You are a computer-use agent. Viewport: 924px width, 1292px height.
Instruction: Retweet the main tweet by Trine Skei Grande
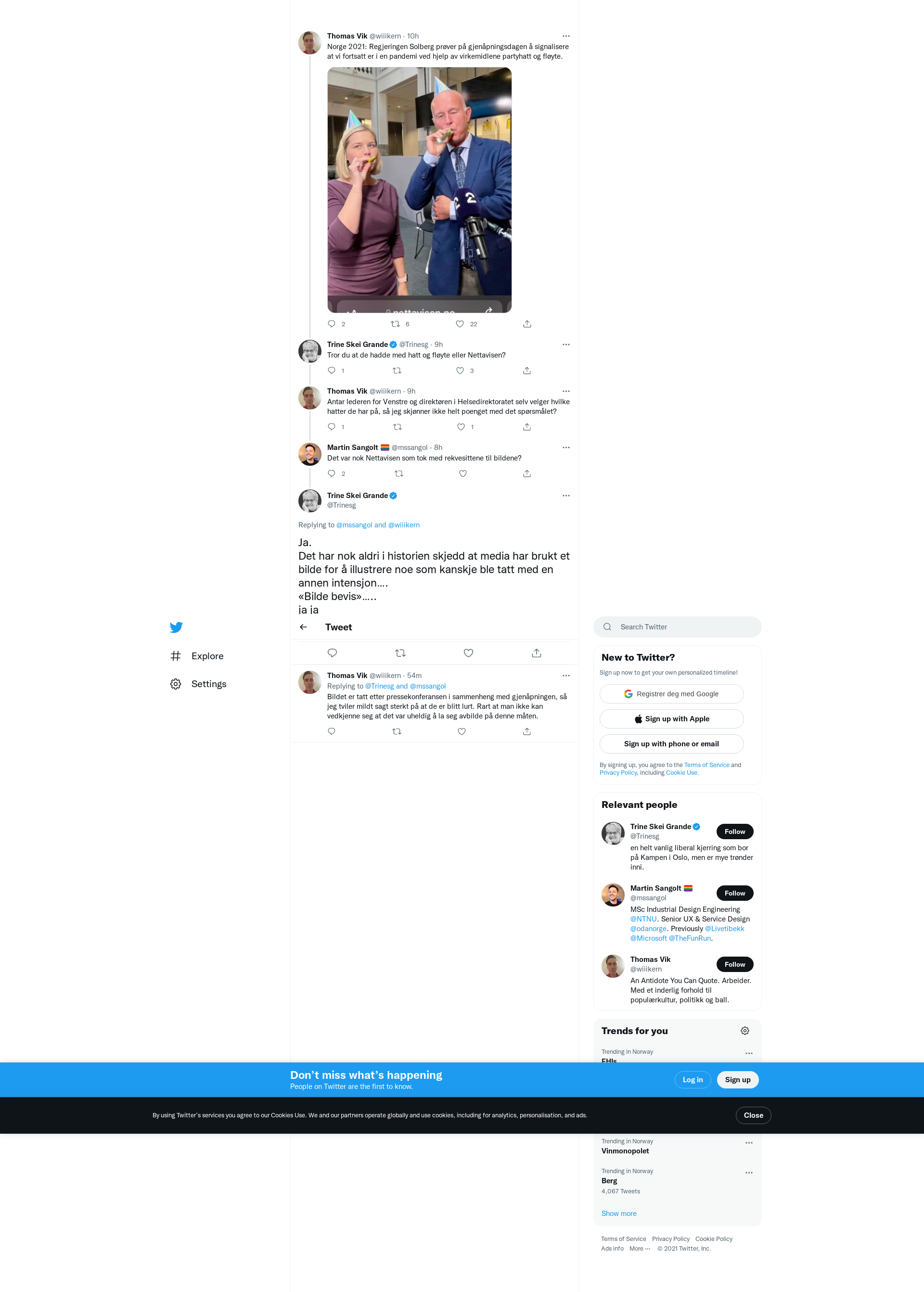(400, 653)
